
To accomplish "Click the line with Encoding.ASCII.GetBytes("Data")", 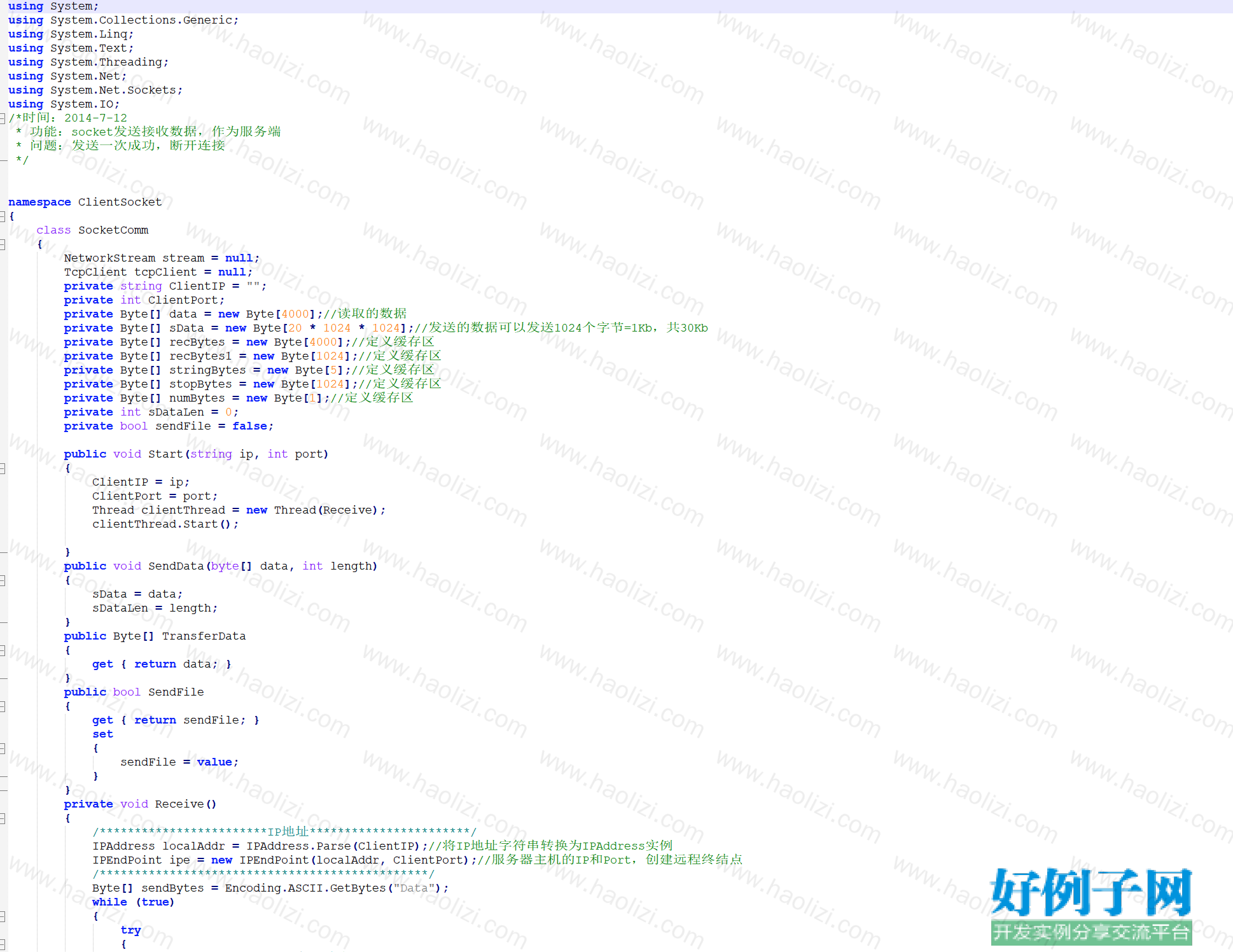I will tap(270, 888).
